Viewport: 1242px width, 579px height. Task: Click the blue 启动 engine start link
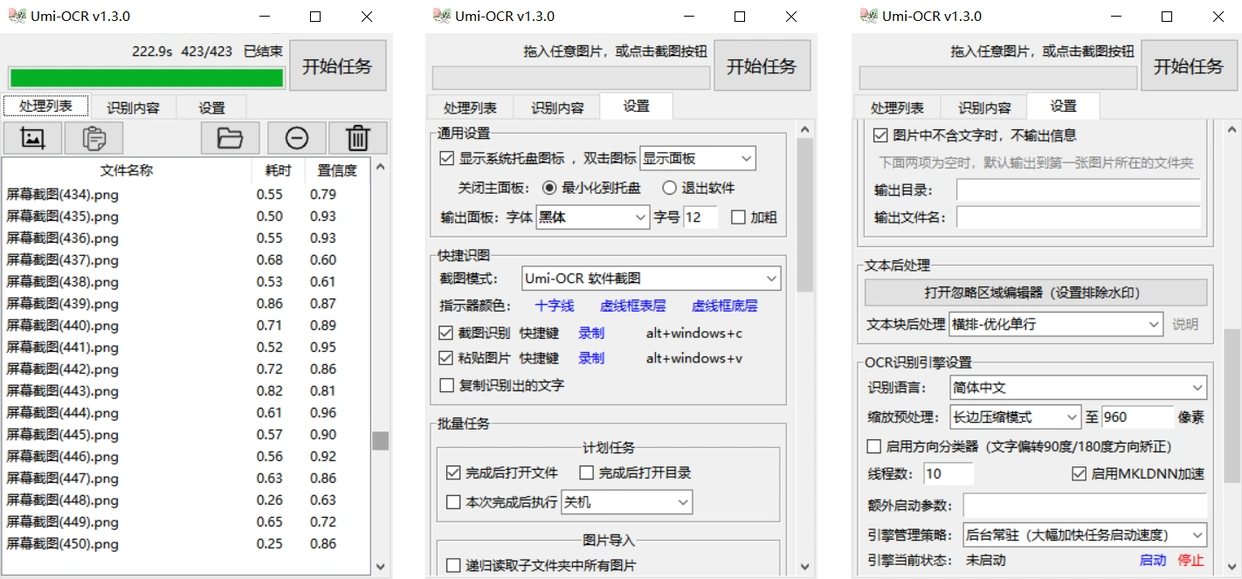click(x=1153, y=560)
